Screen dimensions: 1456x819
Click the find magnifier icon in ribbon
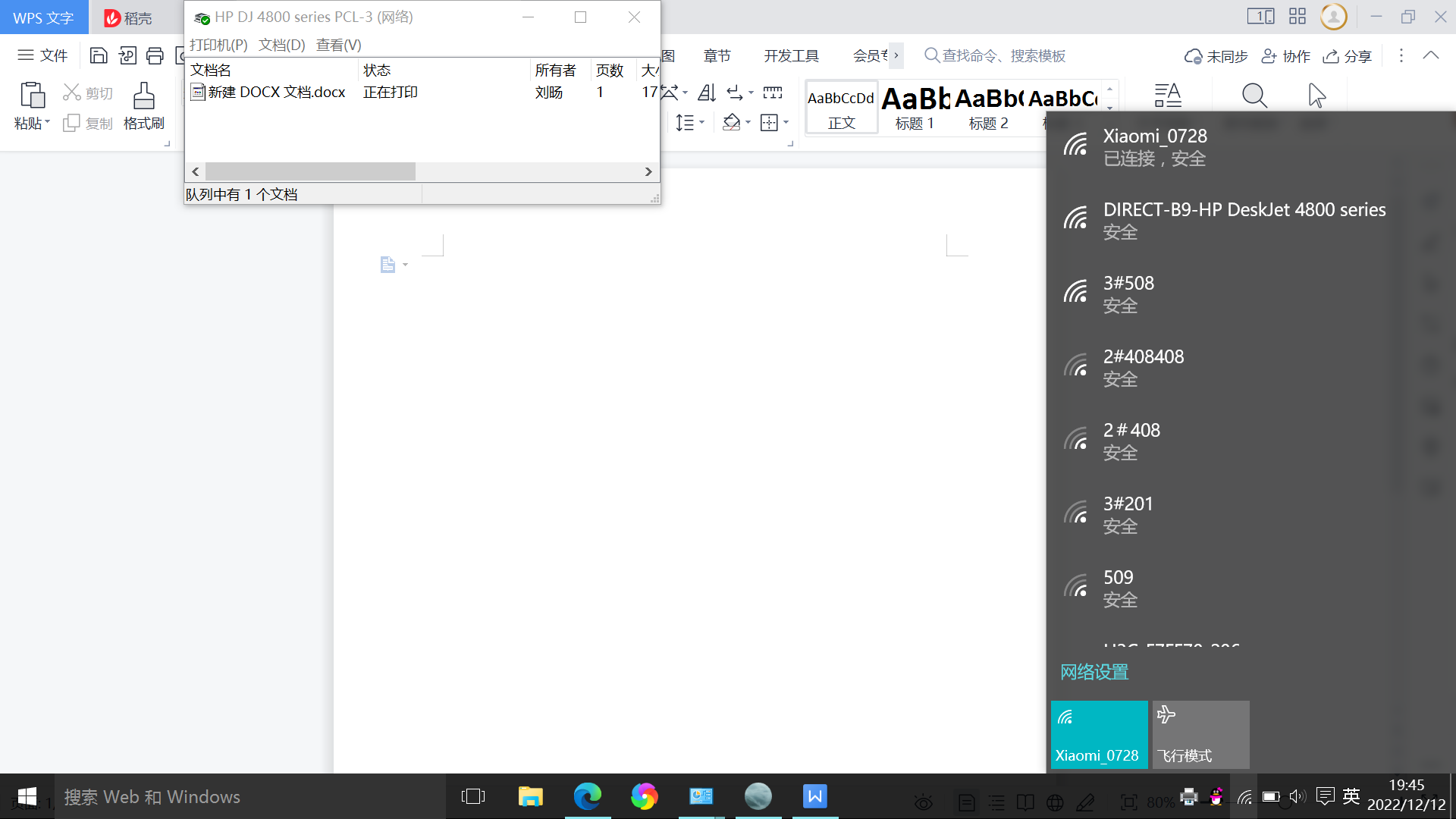pyautogui.click(x=1254, y=96)
